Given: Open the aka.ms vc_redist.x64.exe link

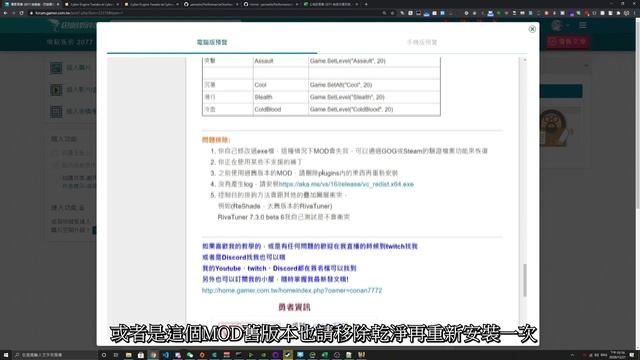Looking at the screenshot, I should click(346, 184).
